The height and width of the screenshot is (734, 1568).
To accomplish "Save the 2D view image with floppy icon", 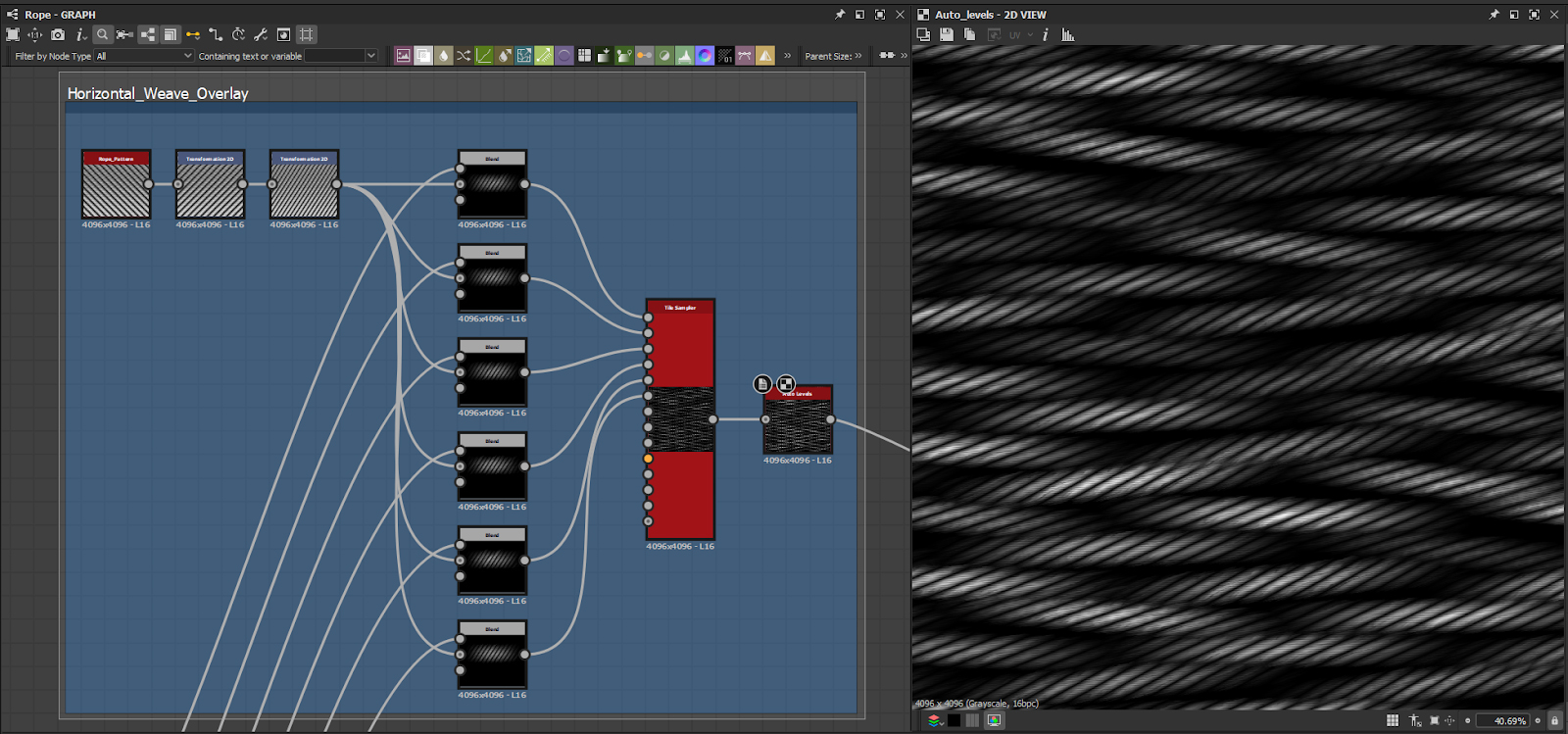I will [x=947, y=34].
